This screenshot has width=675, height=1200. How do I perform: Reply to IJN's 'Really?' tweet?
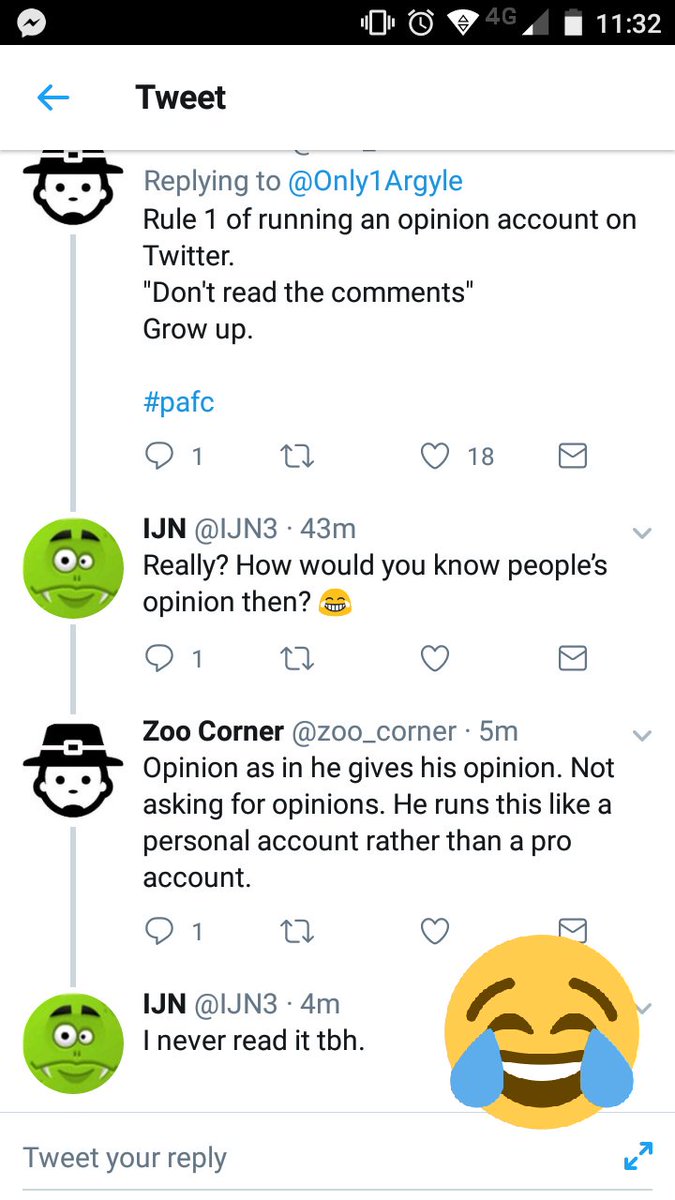point(159,658)
